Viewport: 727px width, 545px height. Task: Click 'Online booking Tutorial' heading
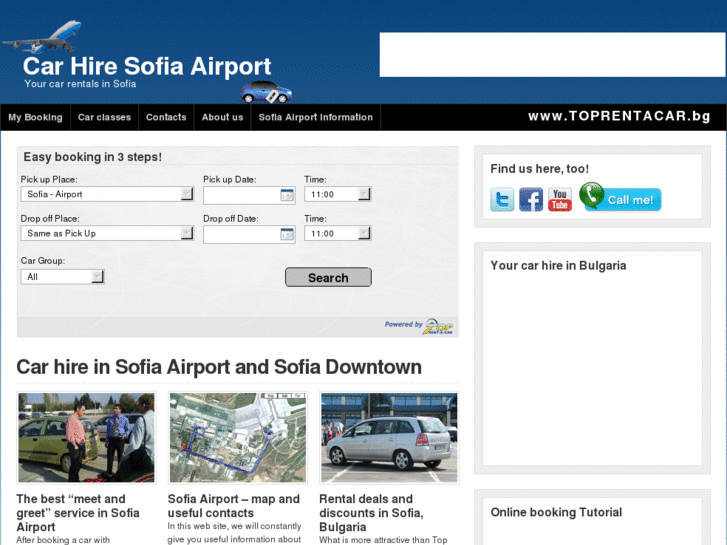click(x=556, y=512)
